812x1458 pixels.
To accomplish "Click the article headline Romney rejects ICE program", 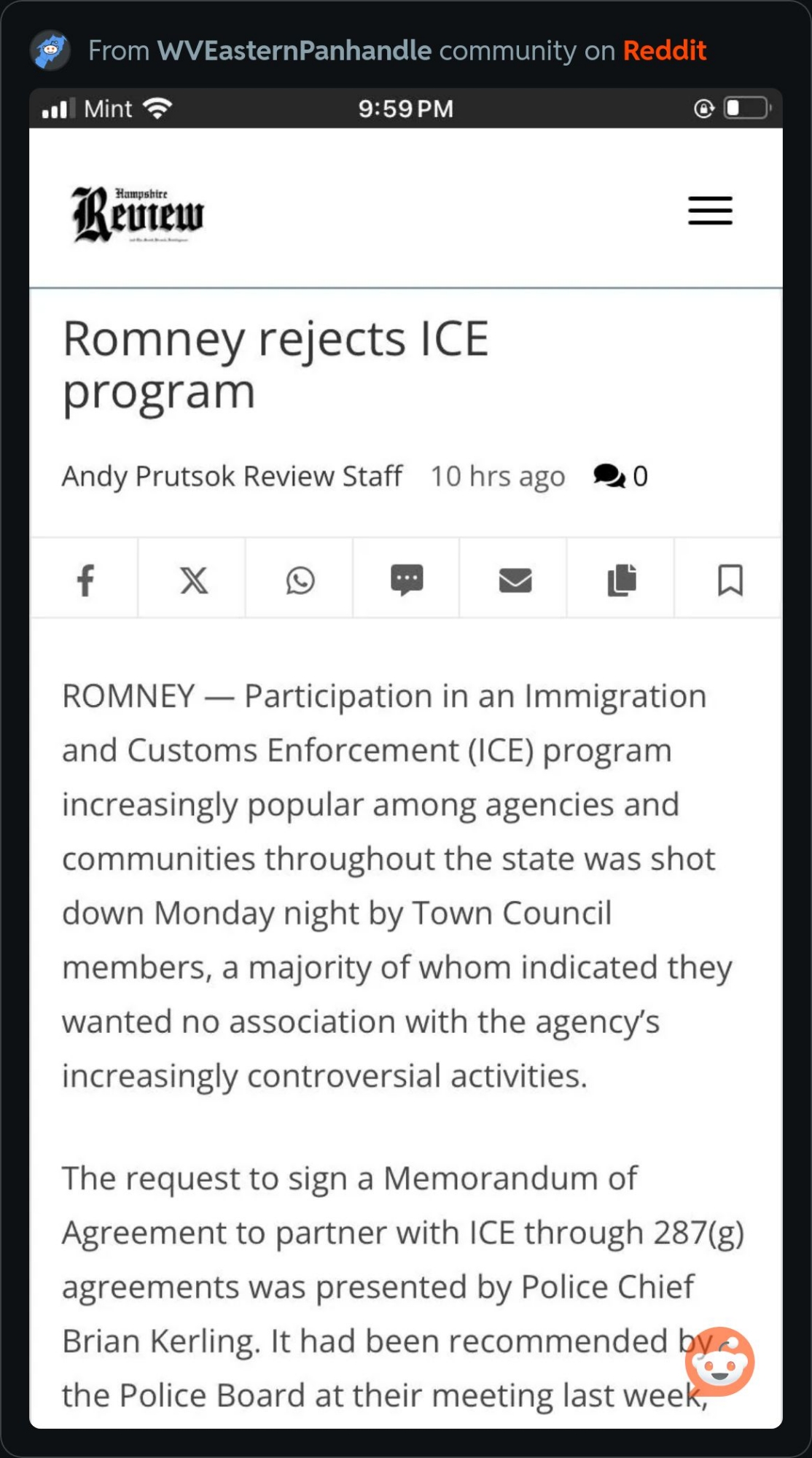I will pos(276,365).
